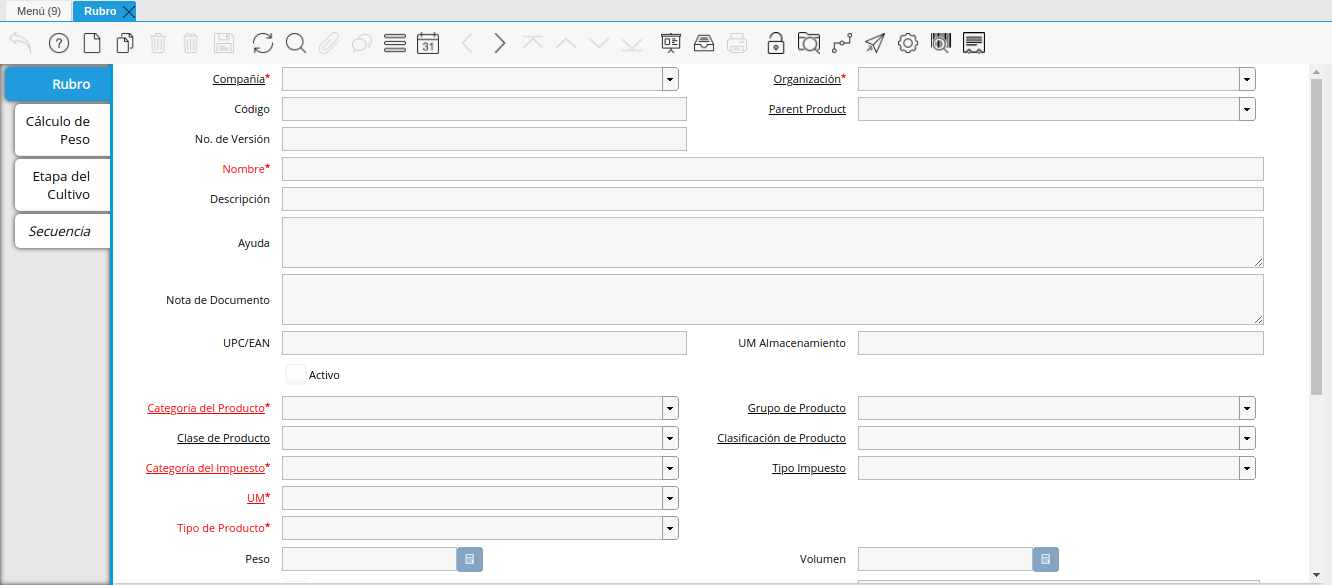
Task: Click the Parent Product label link
Action: (806, 109)
